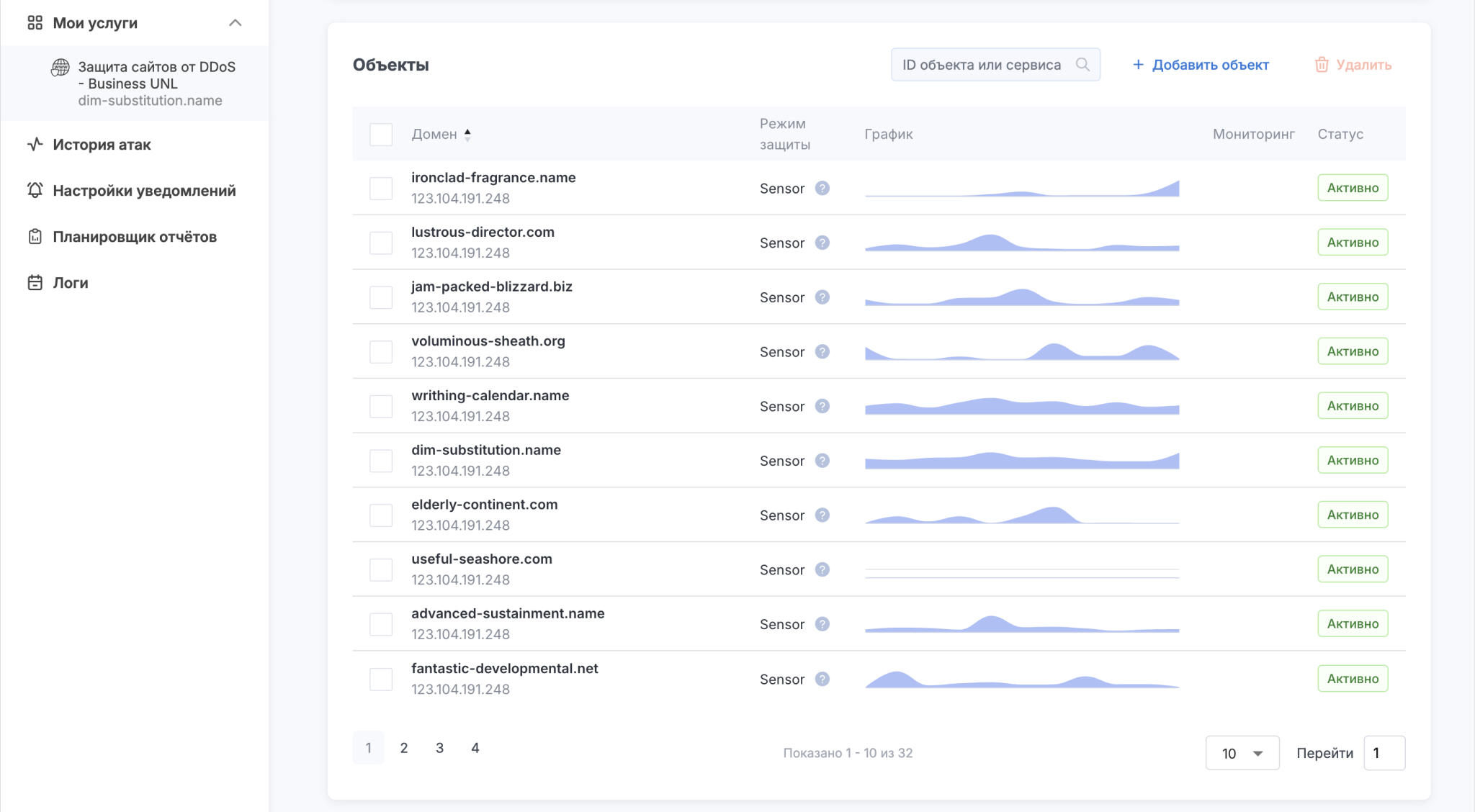Click the trash icon next to Удалить
The height and width of the screenshot is (812, 1475).
(x=1322, y=65)
